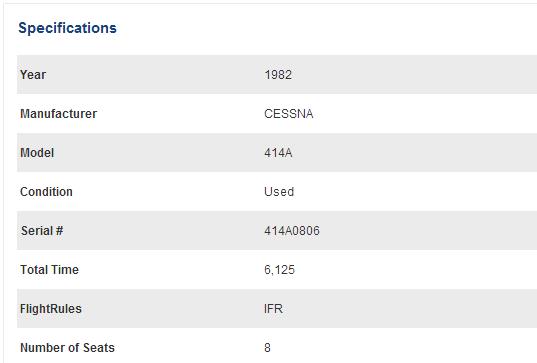Click the year value 1982
537x363 pixels.
[x=278, y=75]
